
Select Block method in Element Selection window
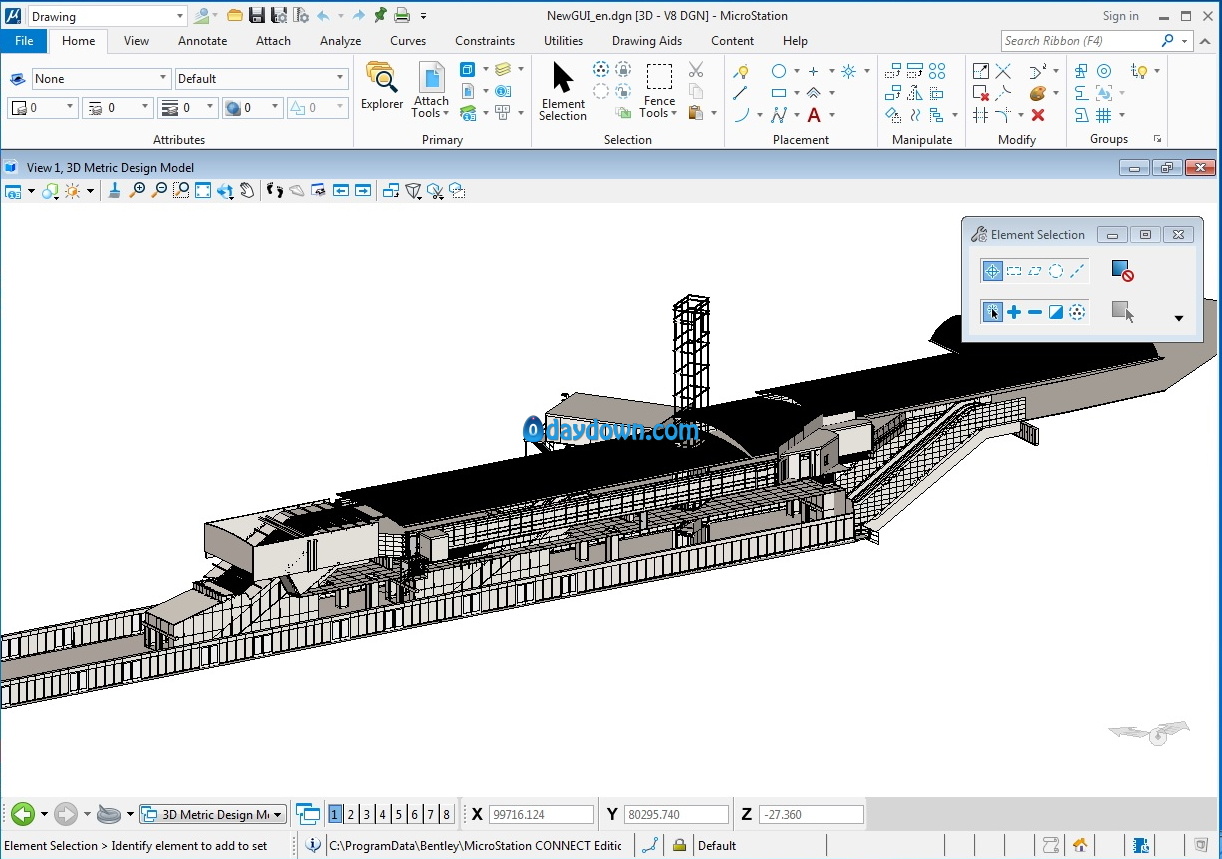1014,271
